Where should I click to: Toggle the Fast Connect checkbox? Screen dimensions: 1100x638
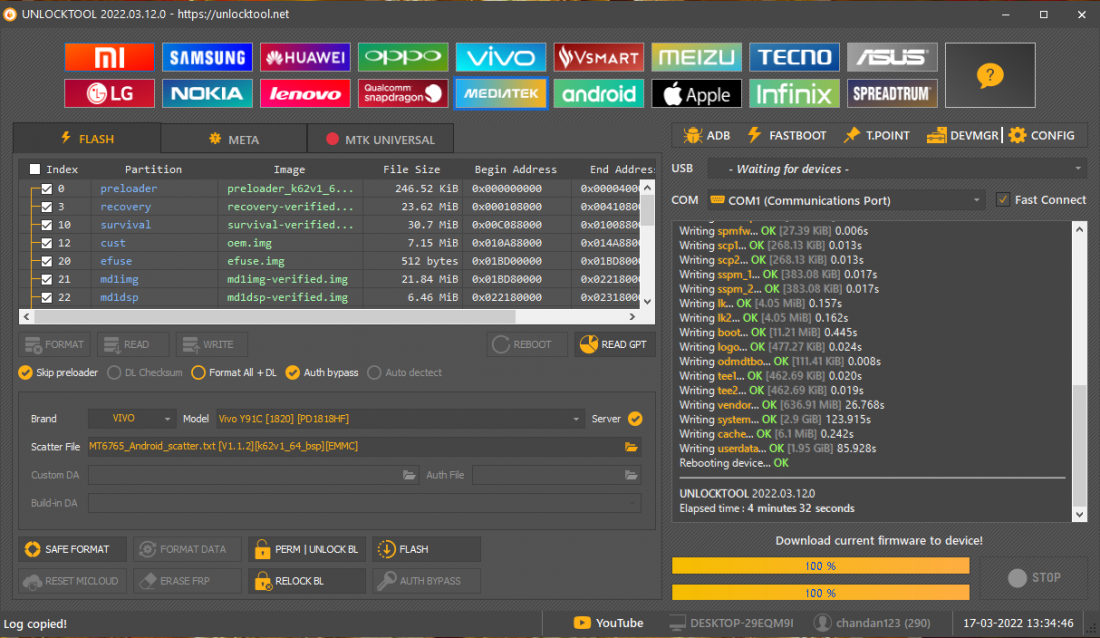(x=1002, y=200)
